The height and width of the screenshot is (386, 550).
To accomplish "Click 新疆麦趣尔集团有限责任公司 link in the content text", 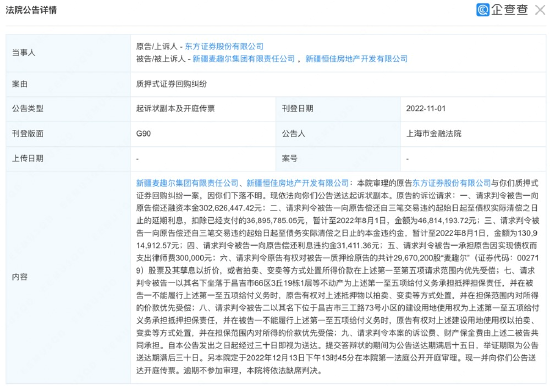I will coord(187,183).
